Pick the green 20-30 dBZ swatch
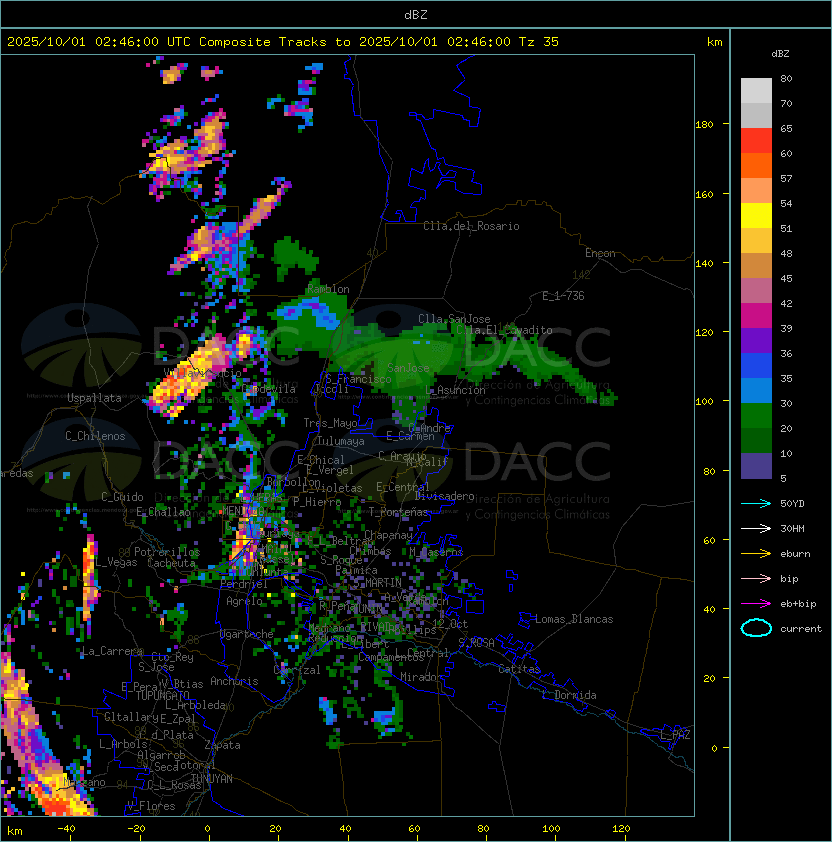Viewport: 832px width, 842px height. (756, 416)
